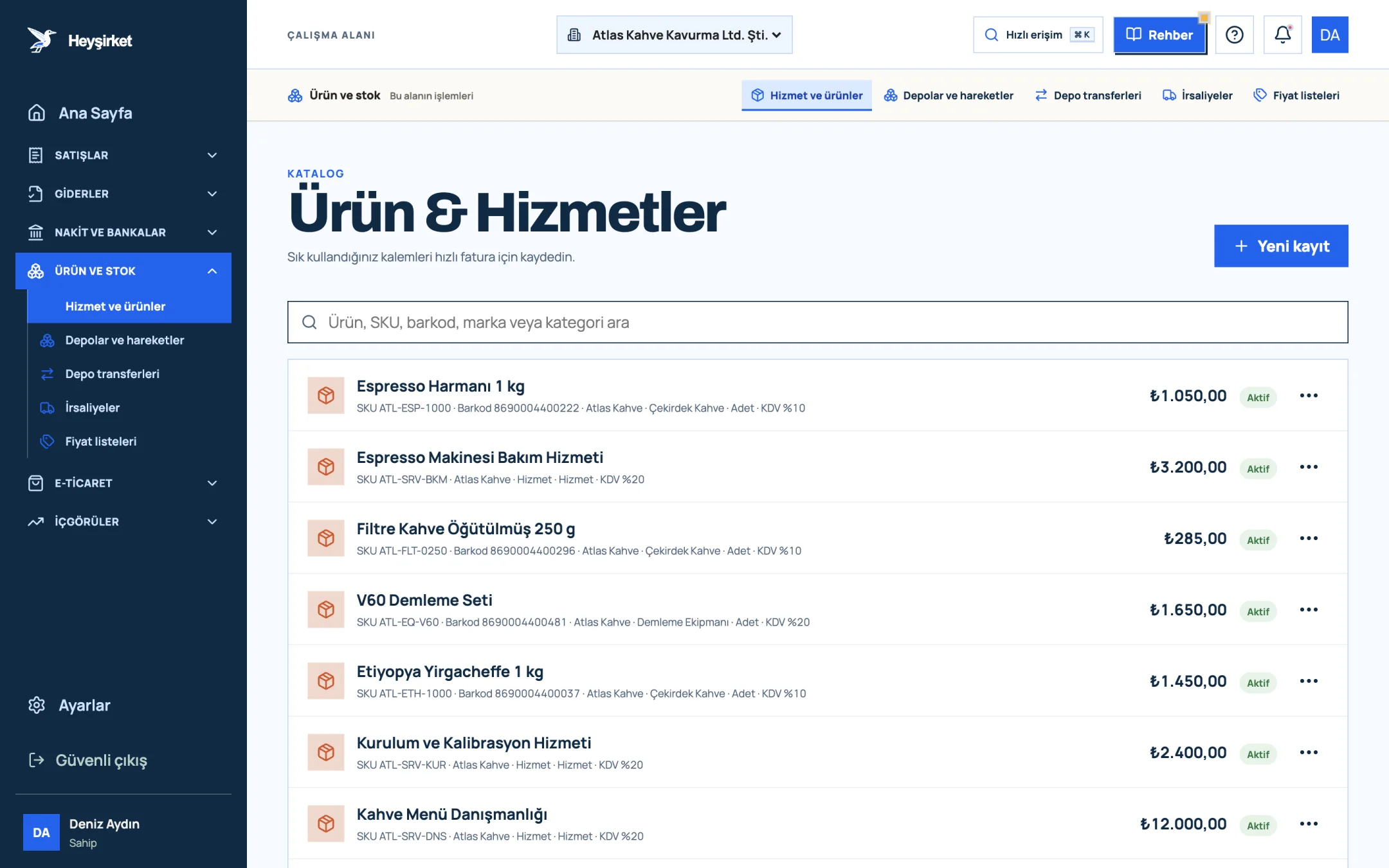The image size is (1389, 868).
Task: Open the Rehber guide button
Action: tap(1159, 35)
